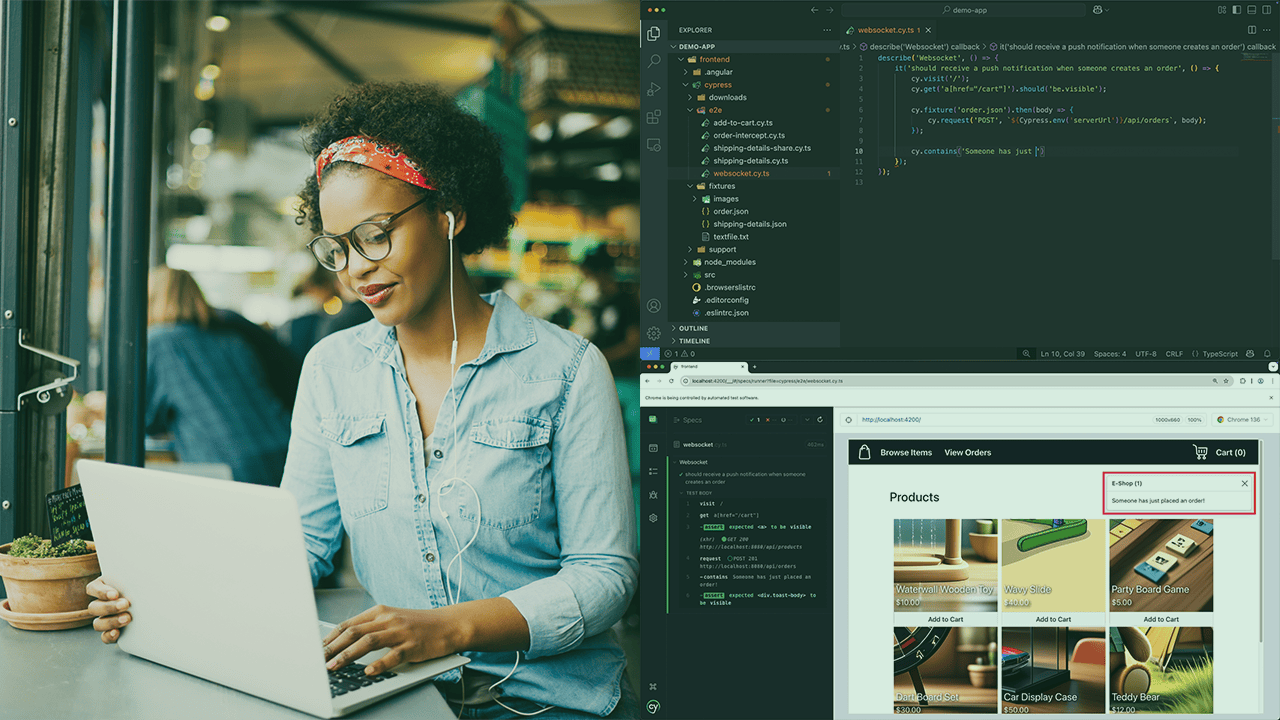Open the Cypress Settings gear in sidebar
The width and height of the screenshot is (1280, 720).
[653, 518]
